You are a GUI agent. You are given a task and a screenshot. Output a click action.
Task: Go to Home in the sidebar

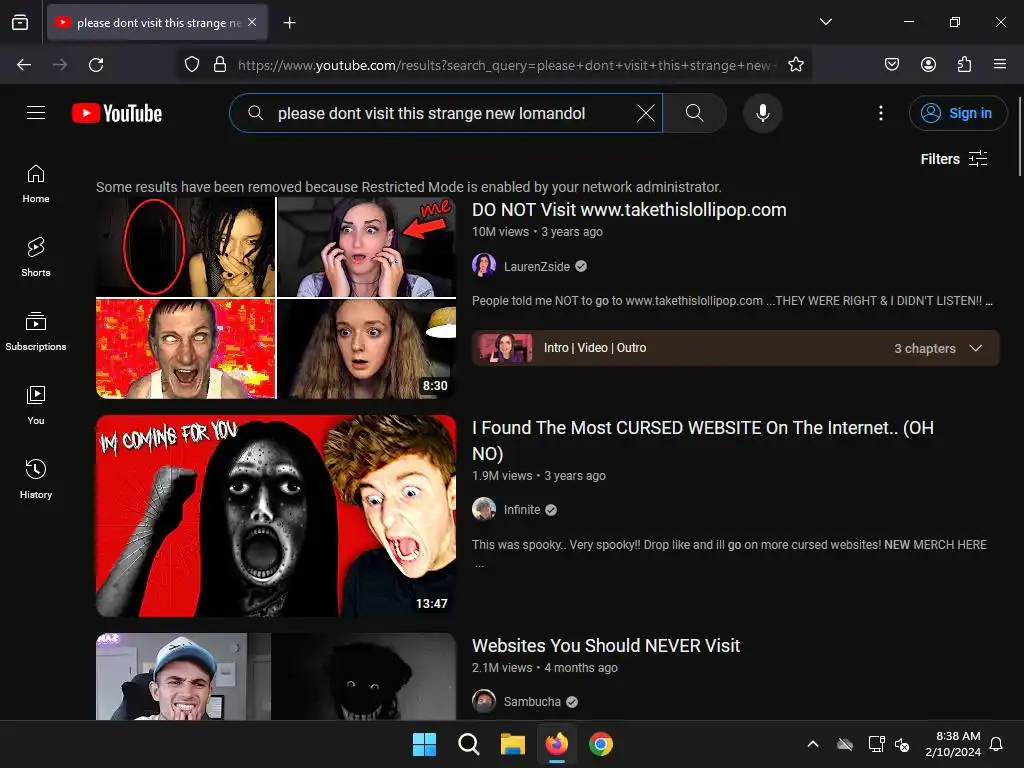pos(36,184)
